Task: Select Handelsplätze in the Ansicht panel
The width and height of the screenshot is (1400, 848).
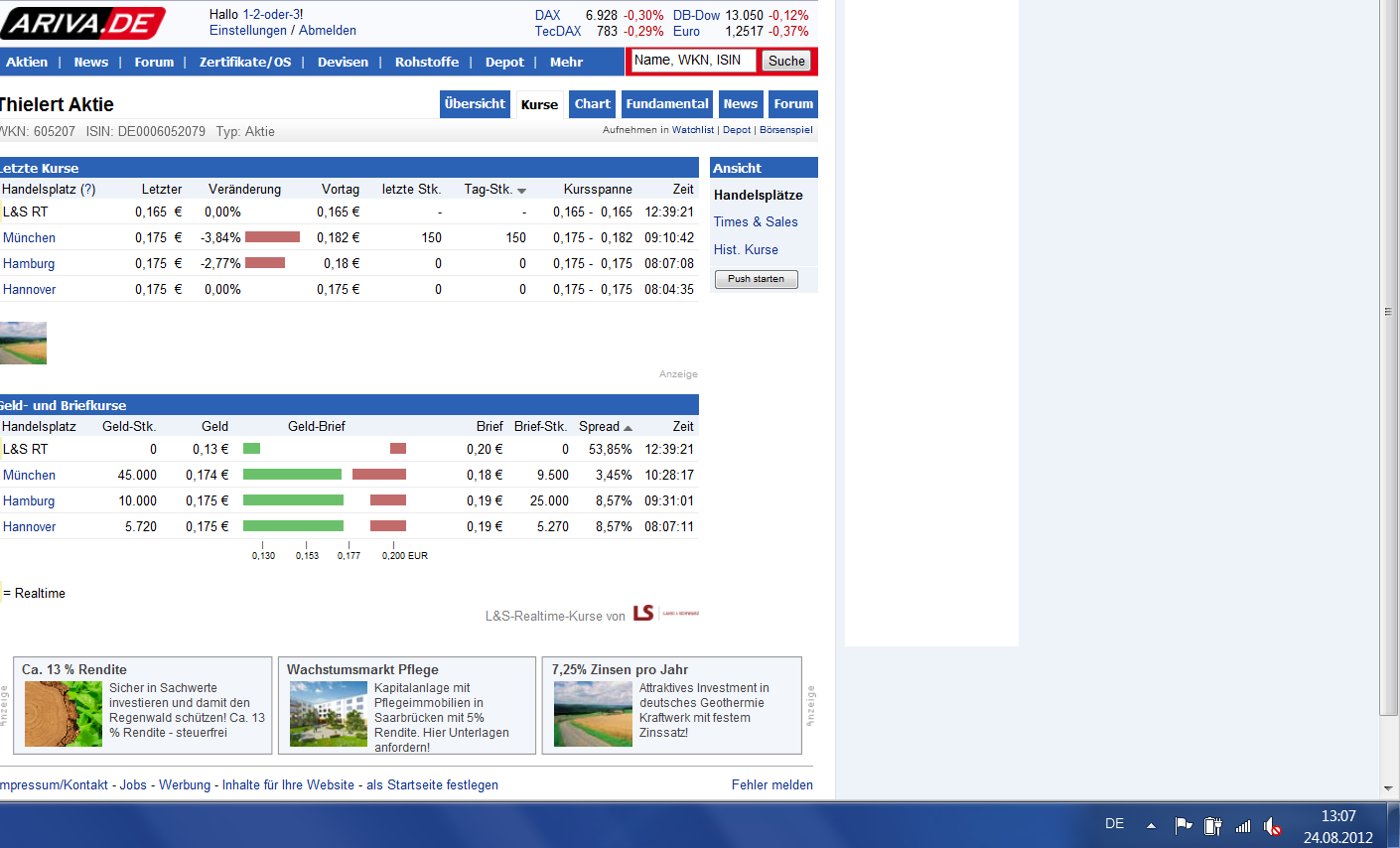Action: tap(759, 195)
